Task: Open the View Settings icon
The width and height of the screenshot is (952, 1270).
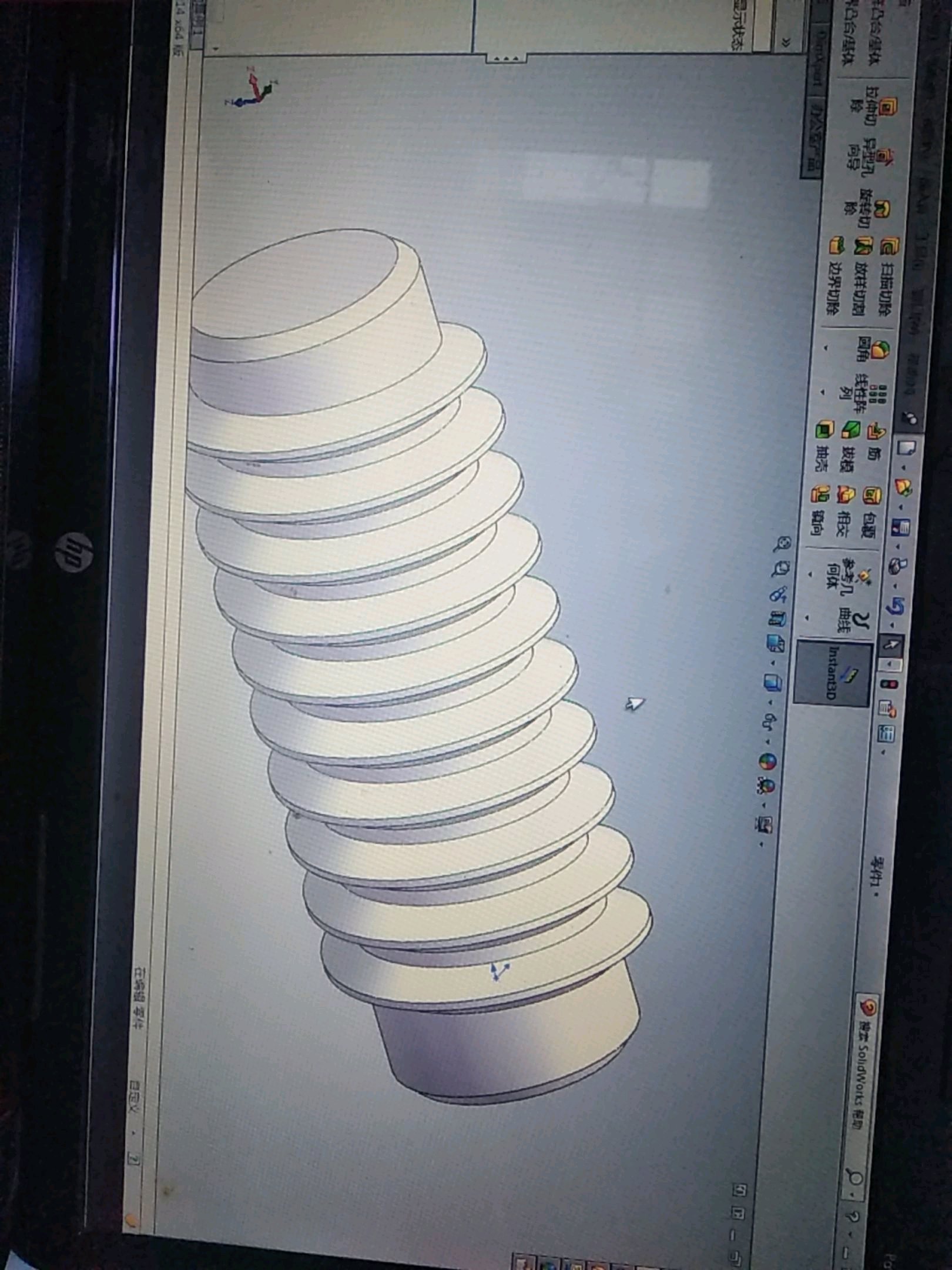Action: click(x=764, y=825)
